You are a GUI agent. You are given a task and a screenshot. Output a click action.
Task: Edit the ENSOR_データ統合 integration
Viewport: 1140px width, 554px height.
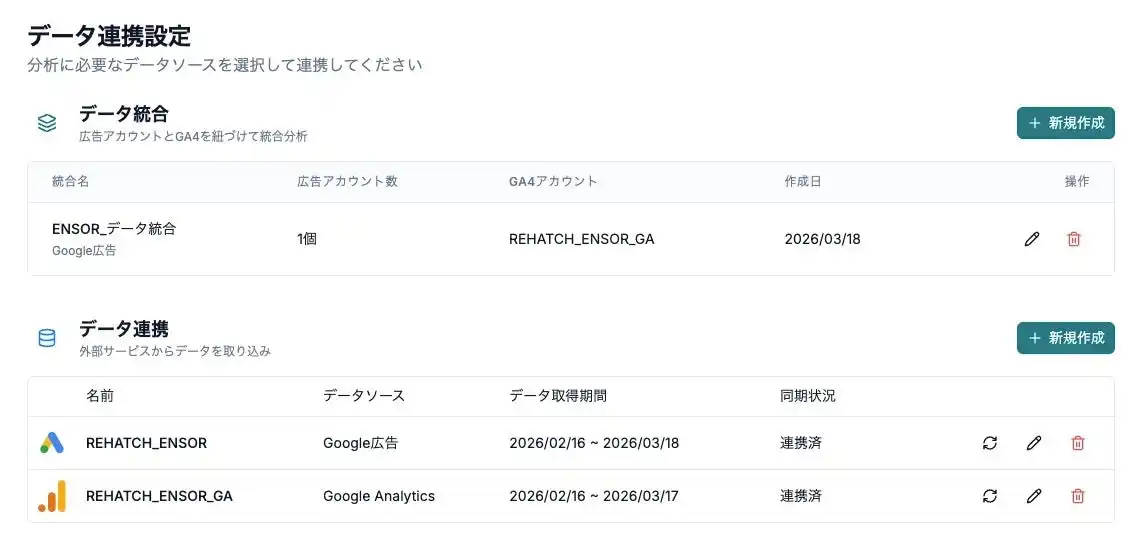(1032, 239)
